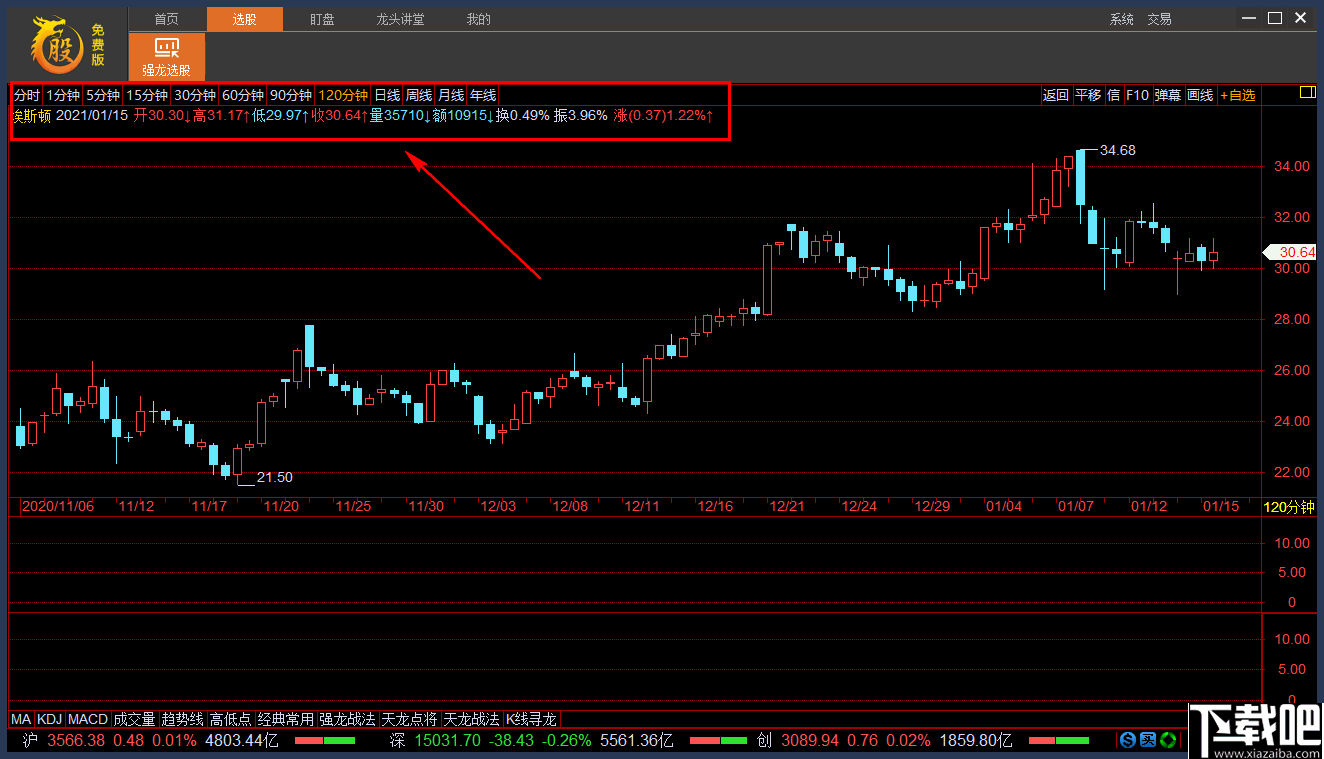The image size is (1324, 759).
Task: Open the 交易 trading menu
Action: point(1159,19)
